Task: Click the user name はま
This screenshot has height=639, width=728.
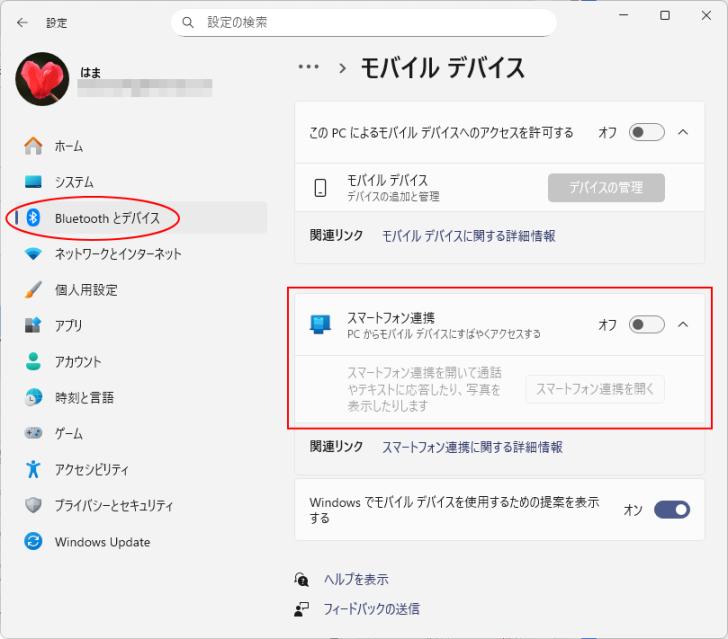Action: tap(91, 72)
